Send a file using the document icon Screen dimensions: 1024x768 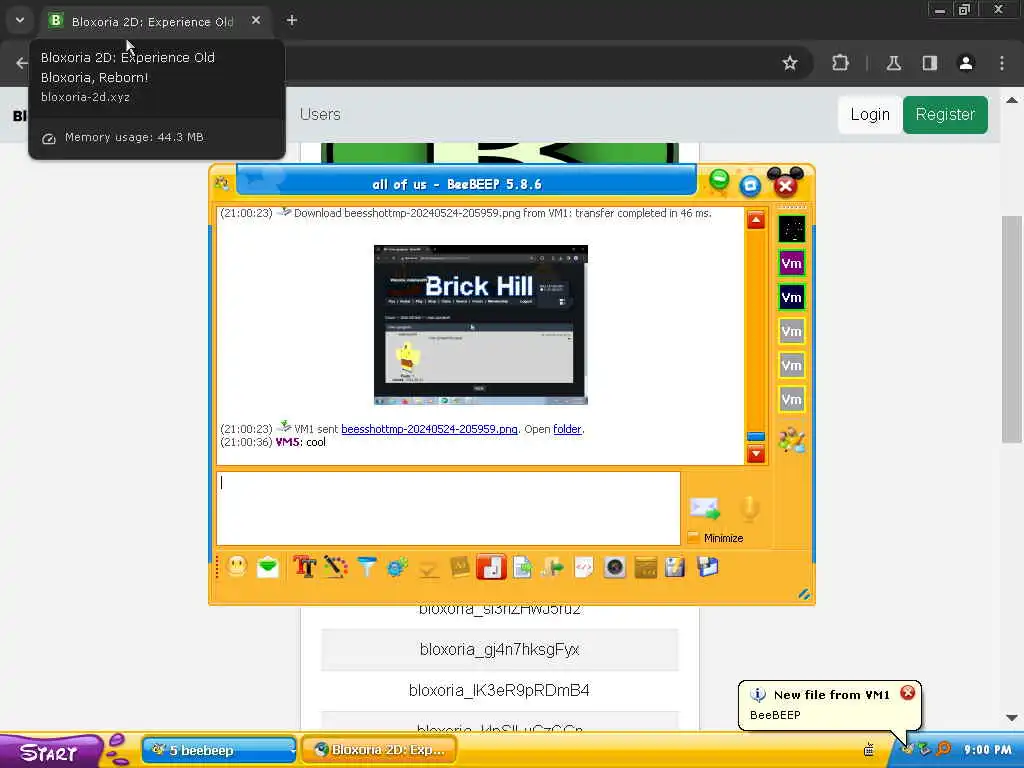pos(522,566)
